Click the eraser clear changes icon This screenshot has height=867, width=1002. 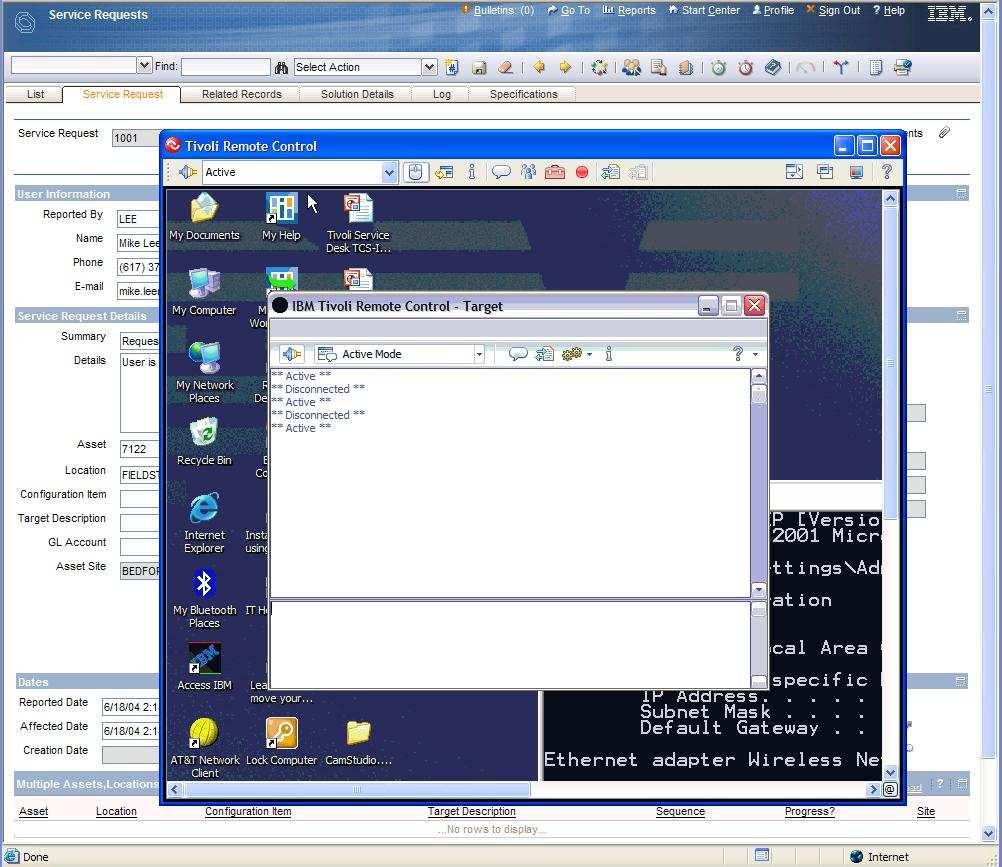[505, 67]
